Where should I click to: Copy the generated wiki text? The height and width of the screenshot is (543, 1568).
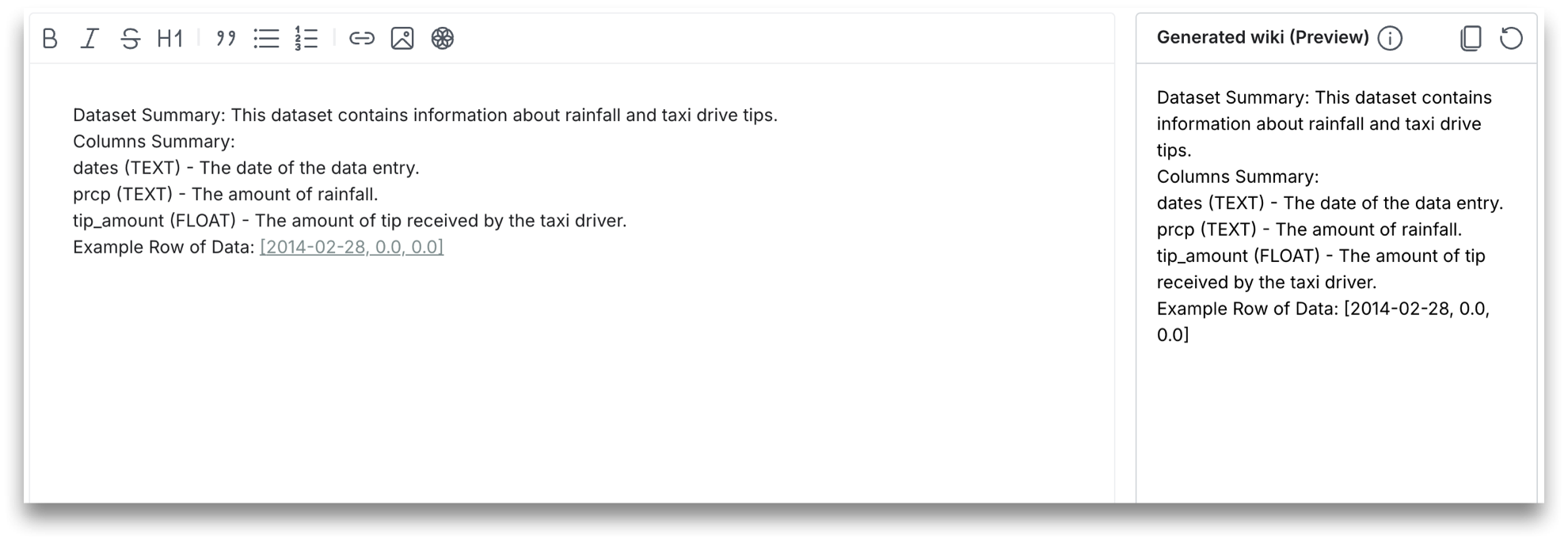point(1471,38)
